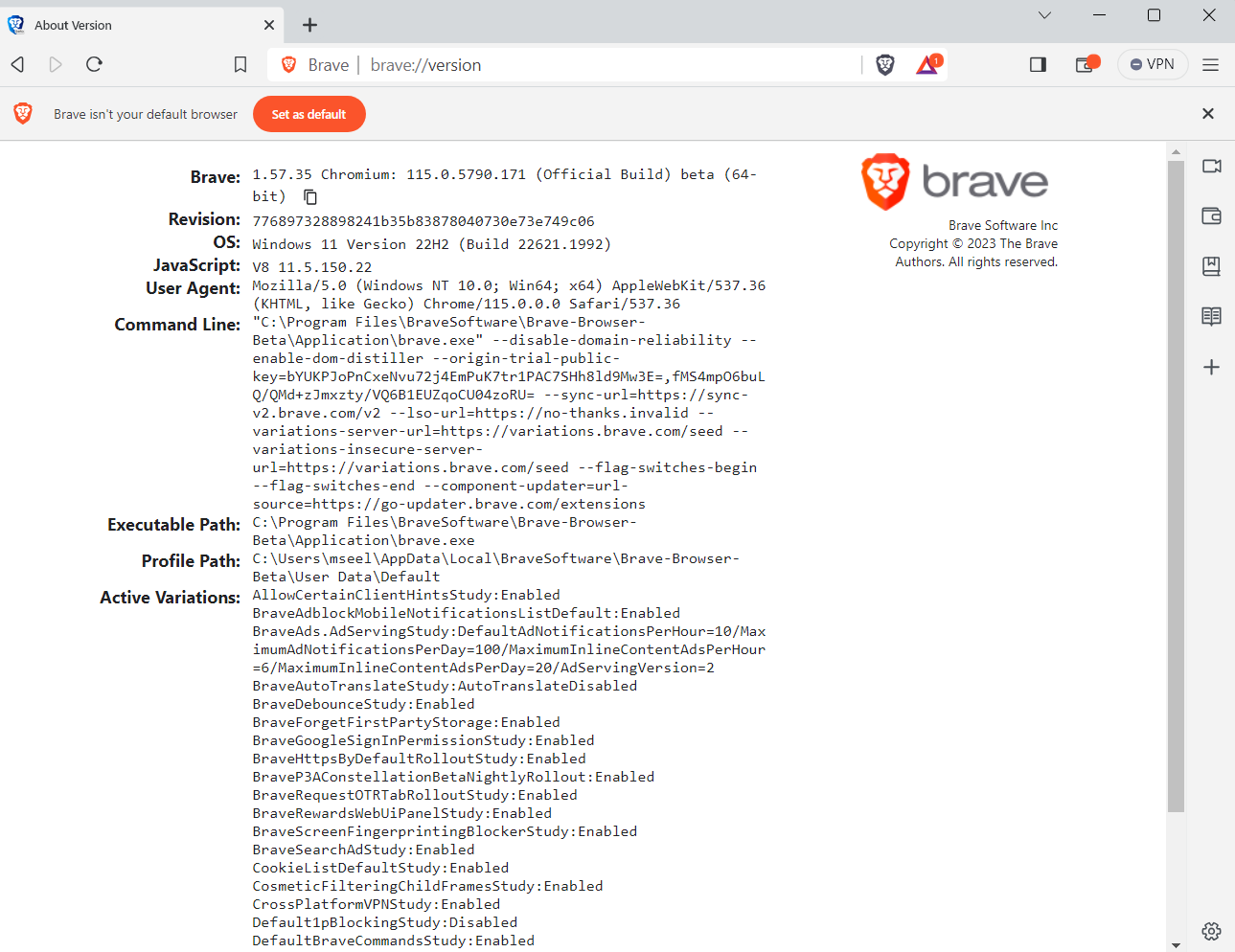Click 'DefaultBraveCommandsStudy:Enabled' line
1235x952 pixels.
394,941
